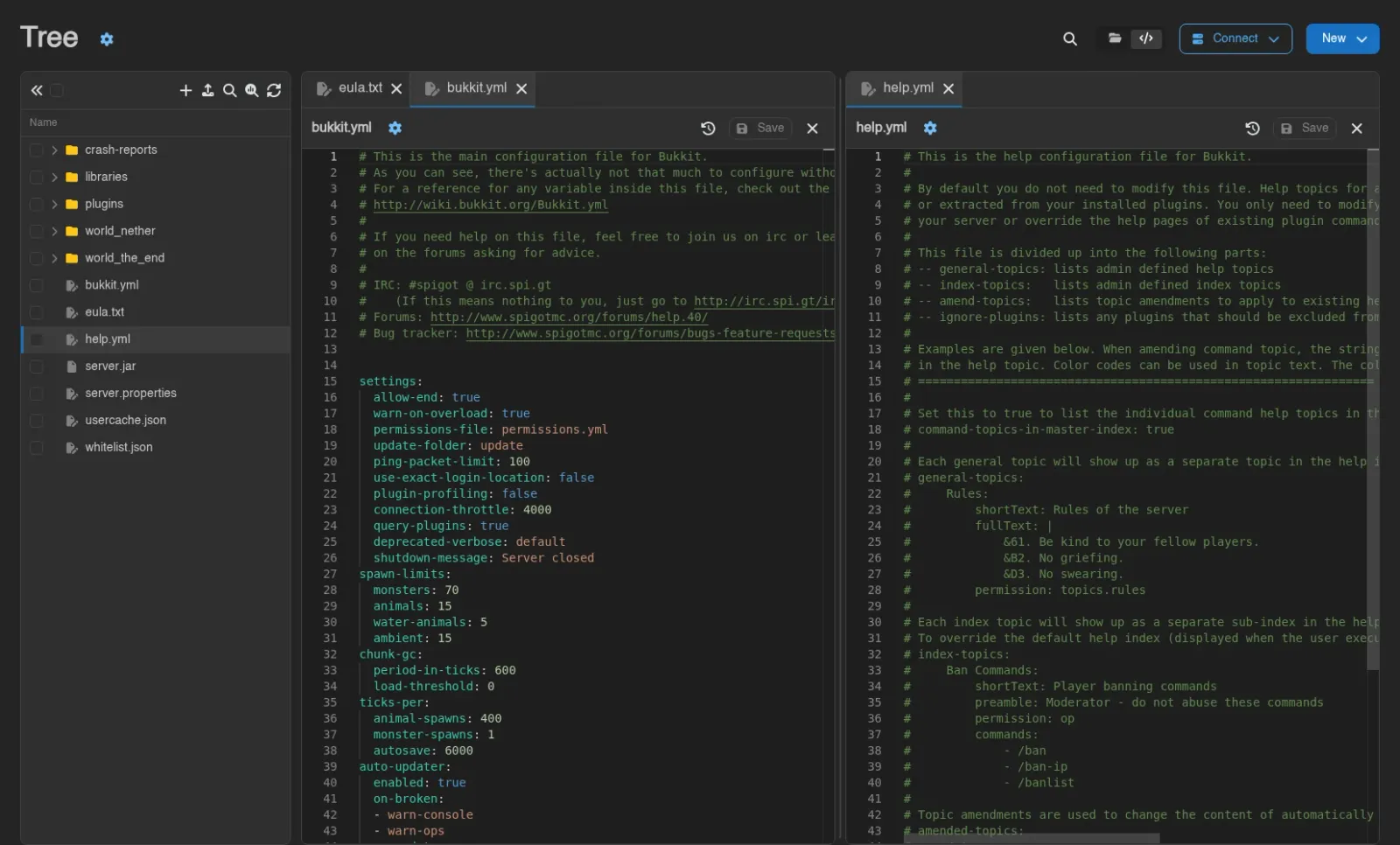
Task: Click the search icon in the file tree toolbar
Action: click(x=229, y=90)
